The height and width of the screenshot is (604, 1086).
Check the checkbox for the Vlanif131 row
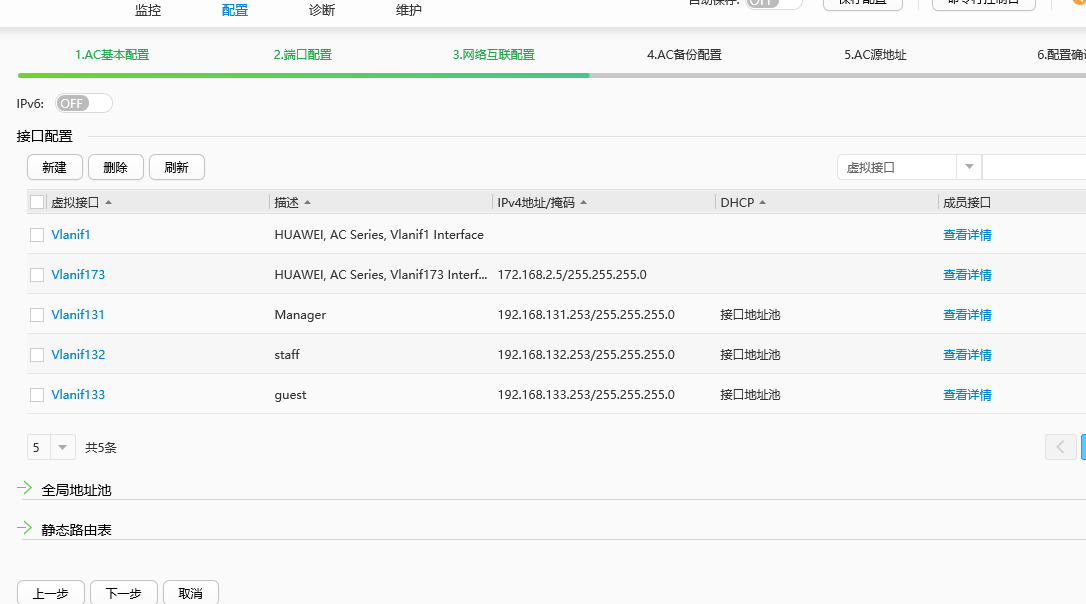[x=37, y=314]
